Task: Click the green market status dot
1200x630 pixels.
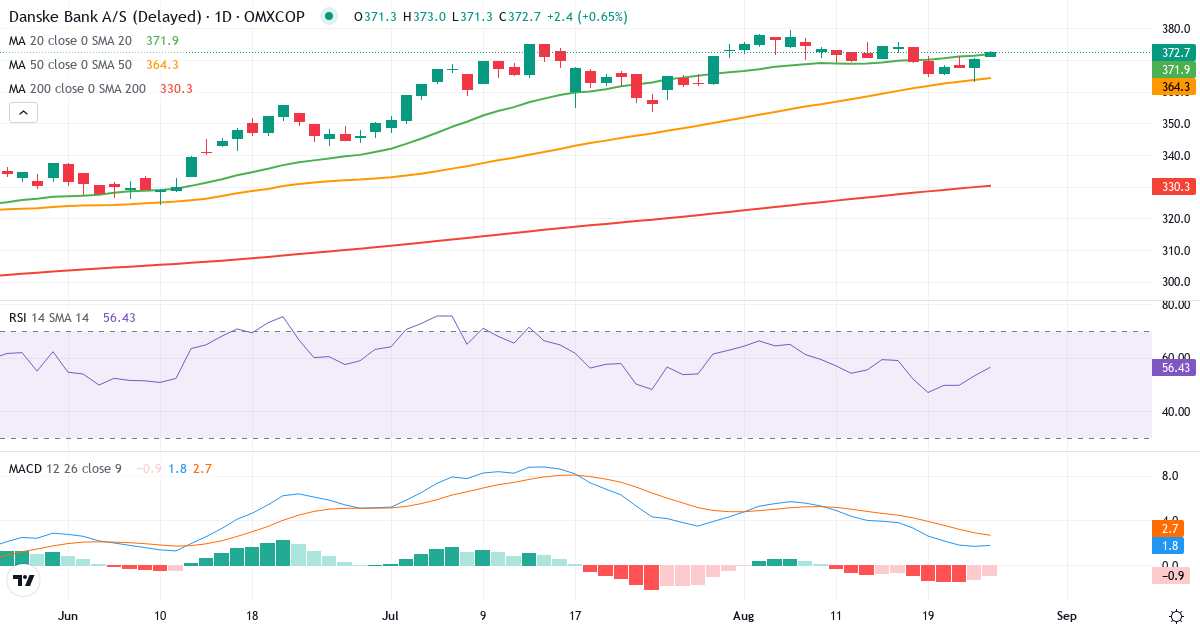Action: tap(329, 16)
